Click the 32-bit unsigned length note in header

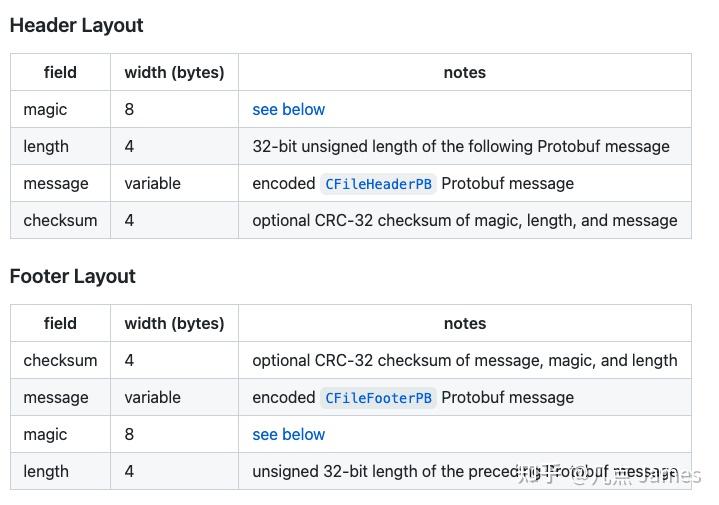461,146
